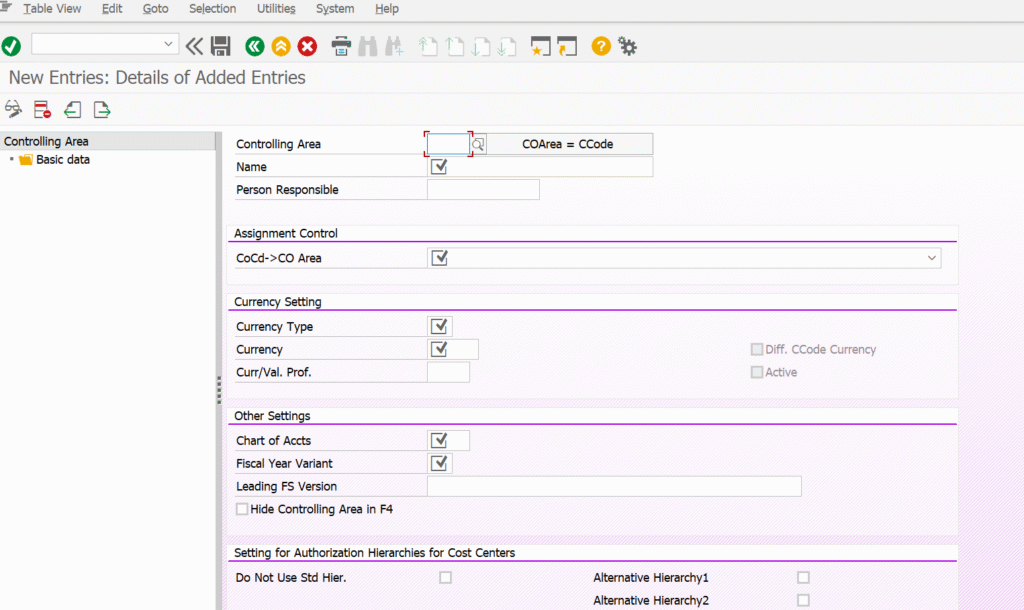Open the Utilities menu

pos(276,8)
